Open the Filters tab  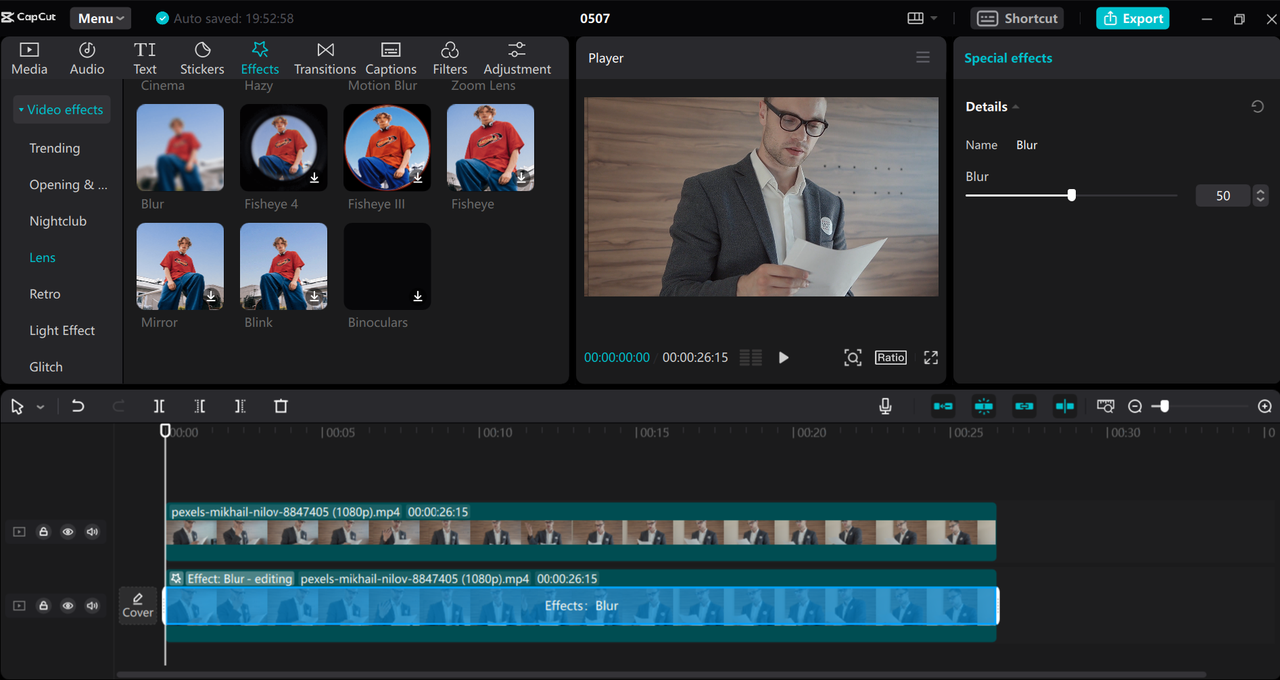[x=450, y=59]
